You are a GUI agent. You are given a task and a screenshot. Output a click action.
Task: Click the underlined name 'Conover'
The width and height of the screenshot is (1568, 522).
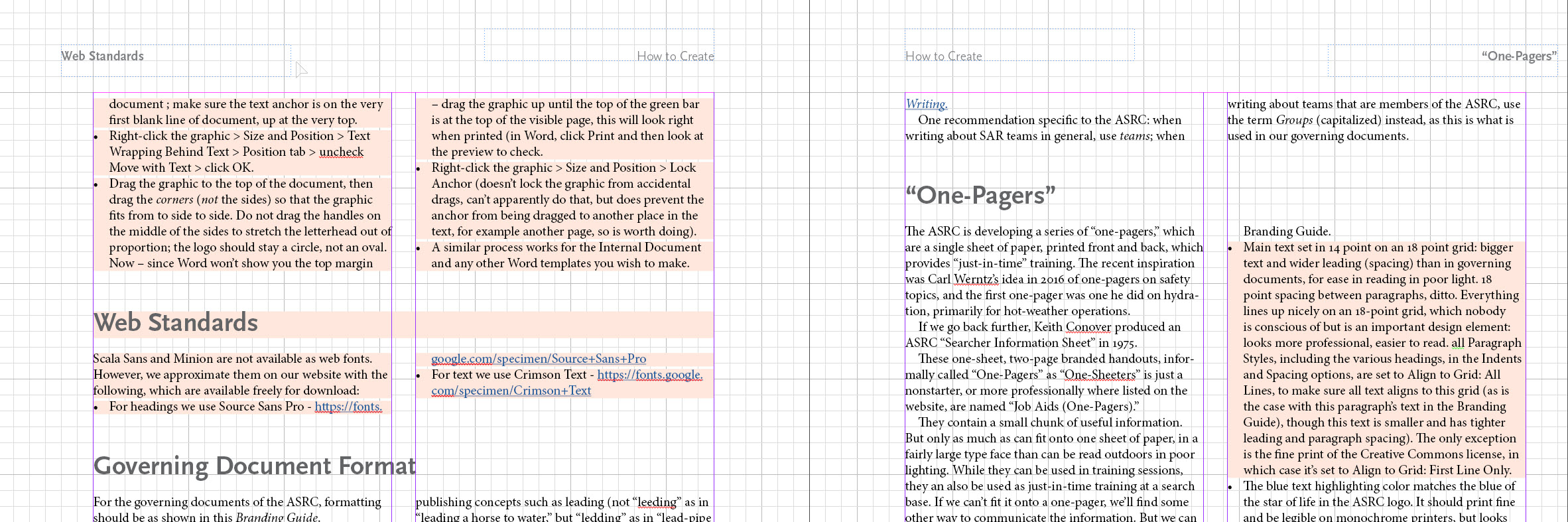point(1088,327)
